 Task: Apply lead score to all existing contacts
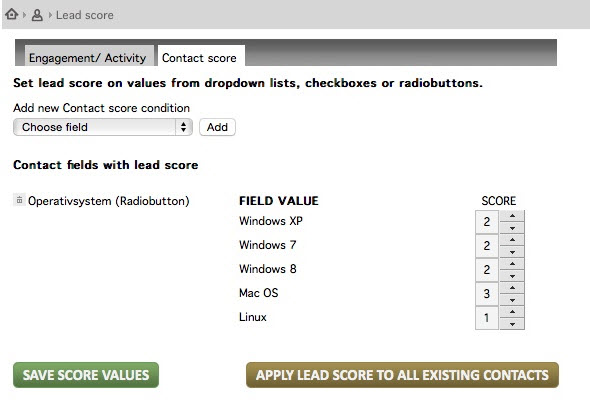(402, 375)
